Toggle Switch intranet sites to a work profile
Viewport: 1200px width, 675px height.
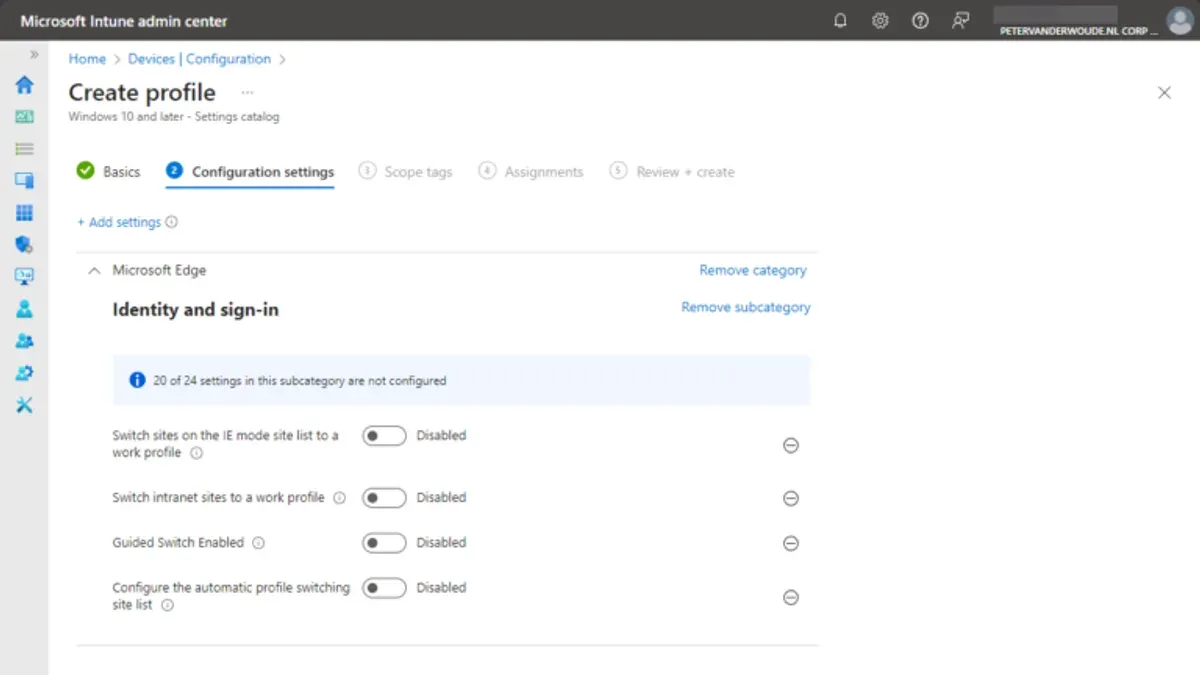[x=384, y=498]
